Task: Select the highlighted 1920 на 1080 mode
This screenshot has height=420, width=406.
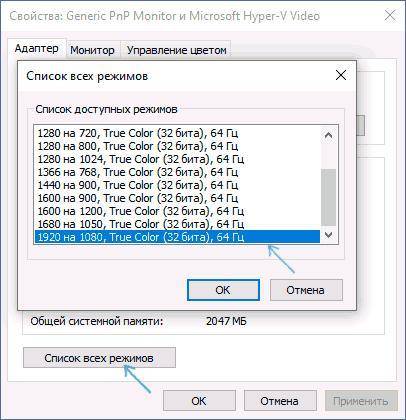Action: point(177,237)
